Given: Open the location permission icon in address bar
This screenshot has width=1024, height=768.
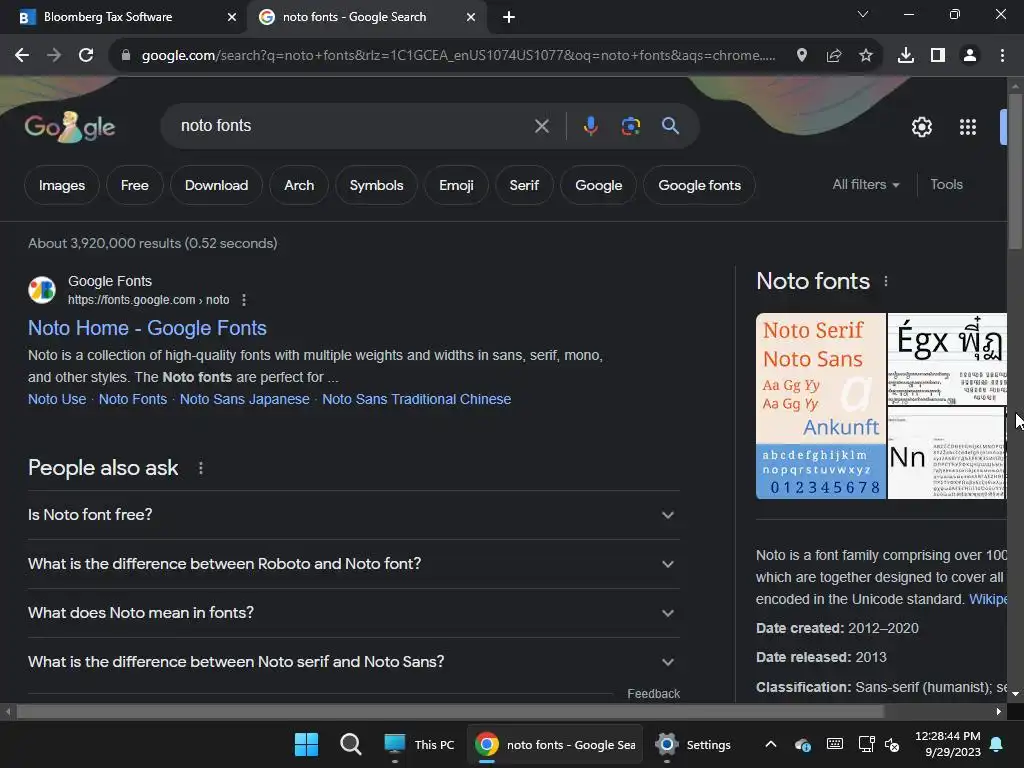Looking at the screenshot, I should point(801,56).
